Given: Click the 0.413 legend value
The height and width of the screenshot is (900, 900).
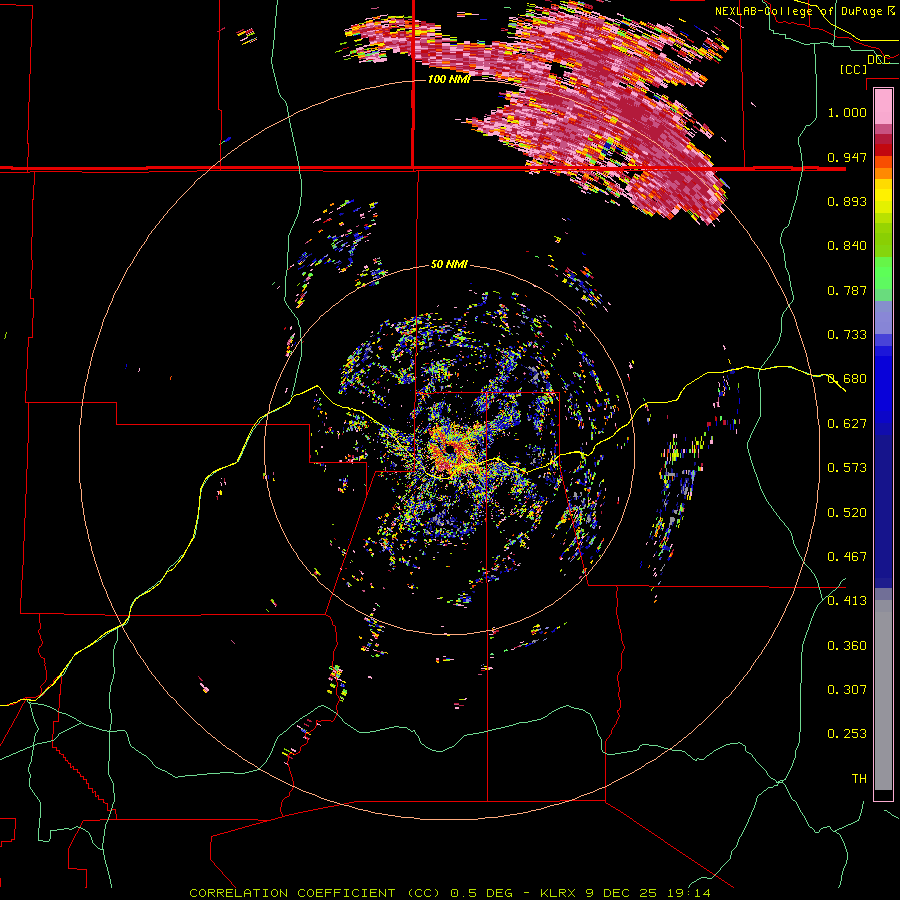Looking at the screenshot, I should 847,601.
